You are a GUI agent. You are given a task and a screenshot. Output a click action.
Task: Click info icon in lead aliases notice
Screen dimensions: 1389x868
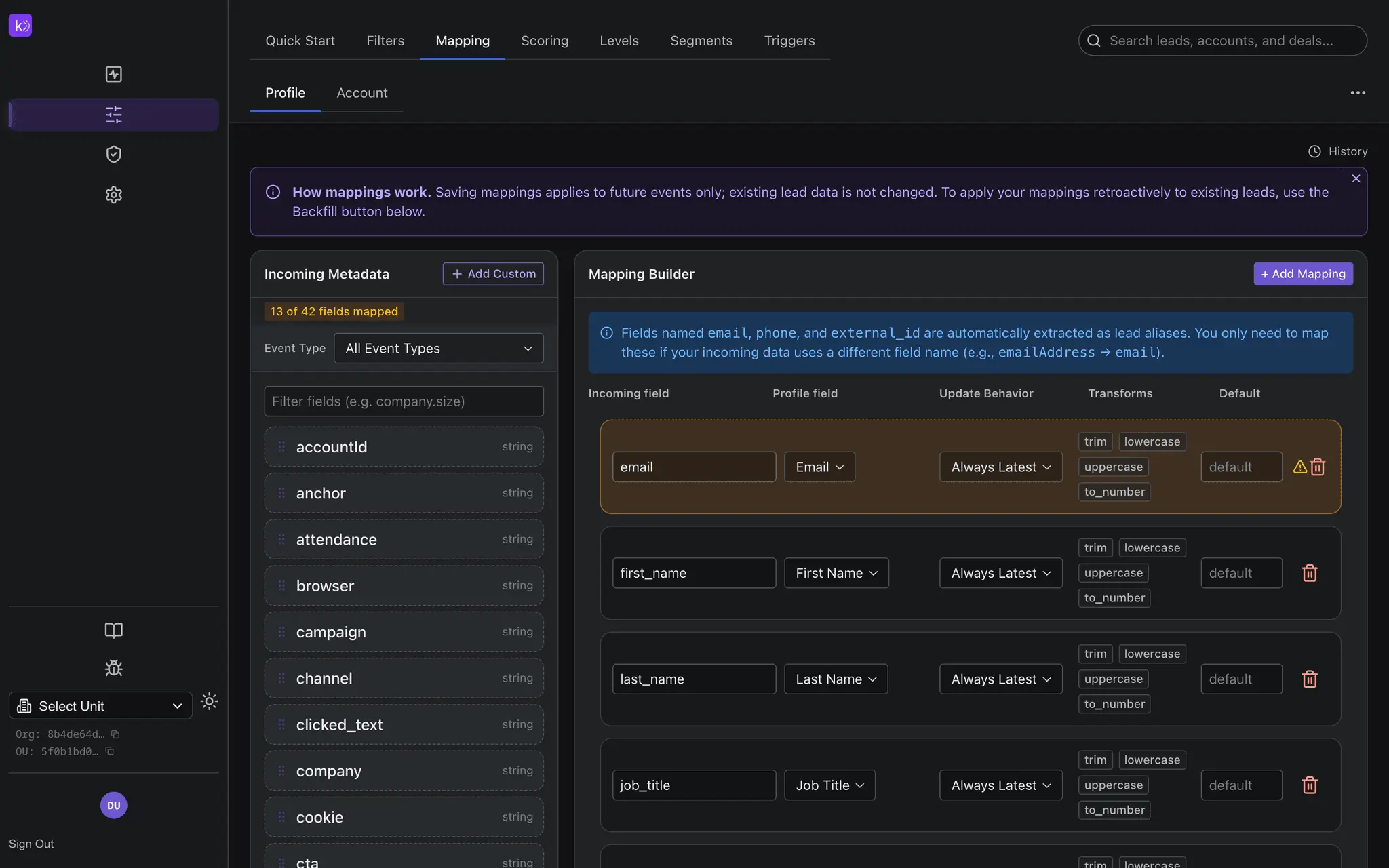(x=607, y=333)
